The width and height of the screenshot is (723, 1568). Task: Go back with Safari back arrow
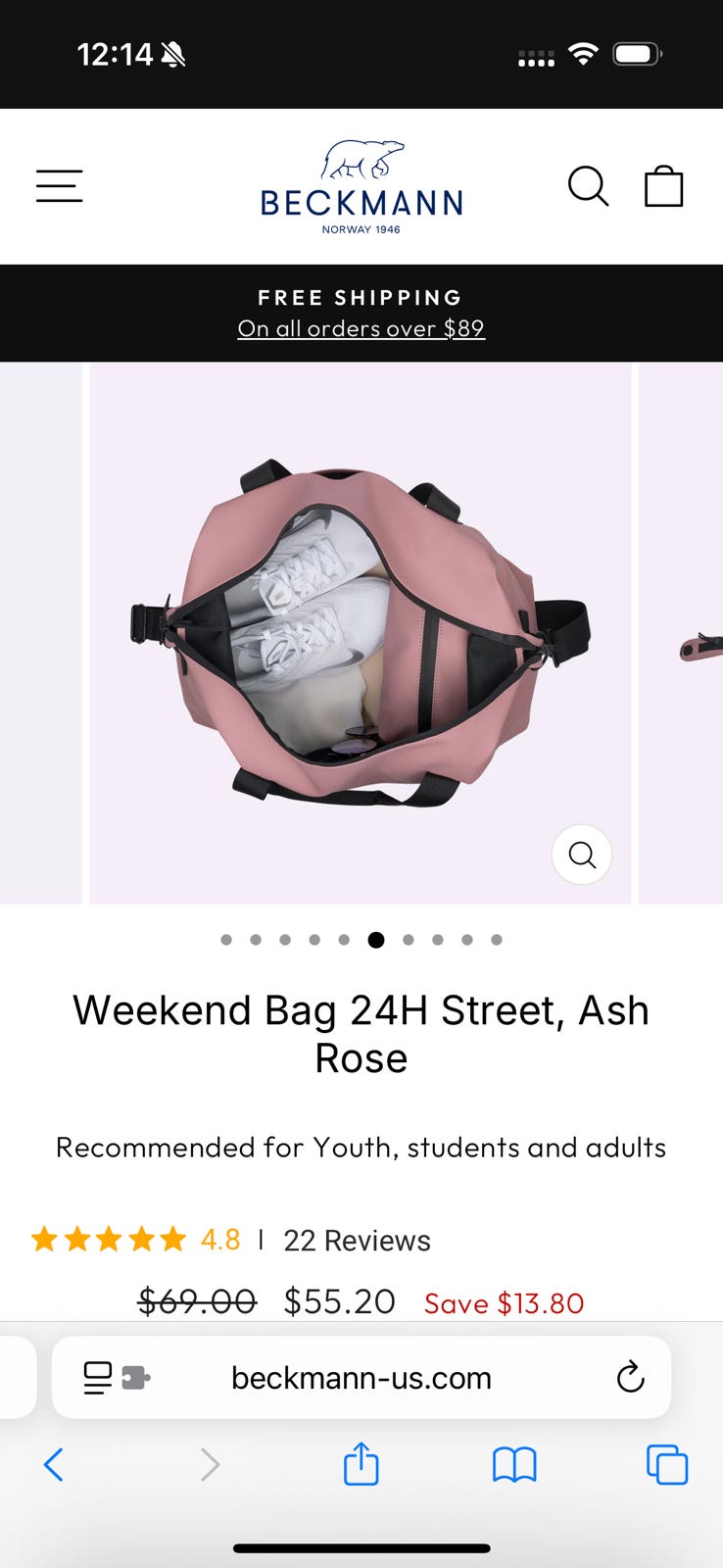click(x=54, y=1465)
